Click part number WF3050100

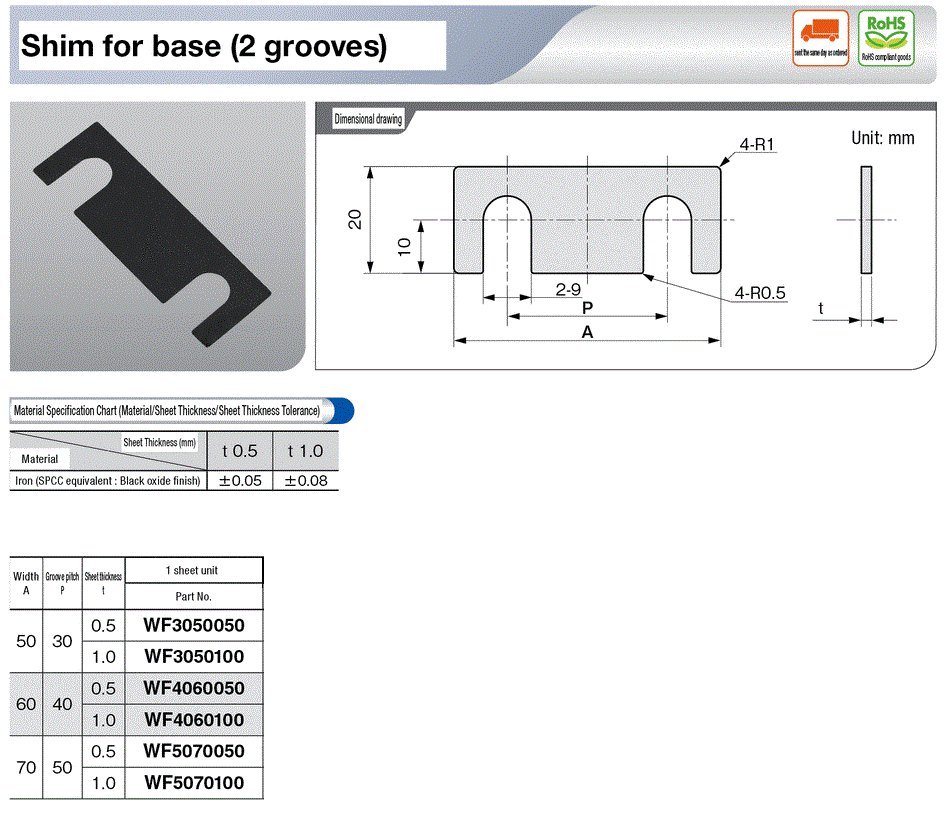194,657
